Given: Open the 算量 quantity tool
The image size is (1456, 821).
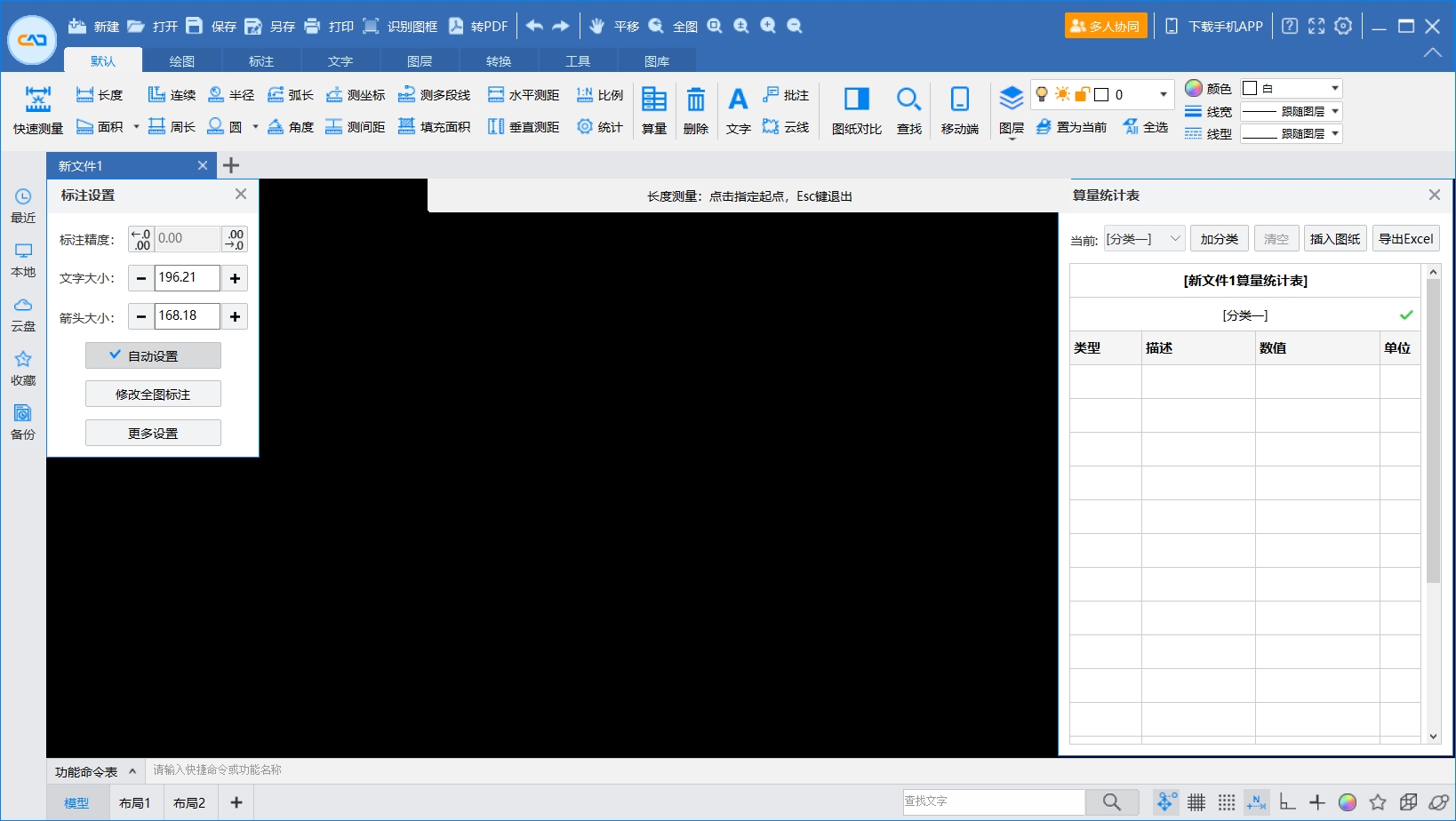Looking at the screenshot, I should click(654, 110).
